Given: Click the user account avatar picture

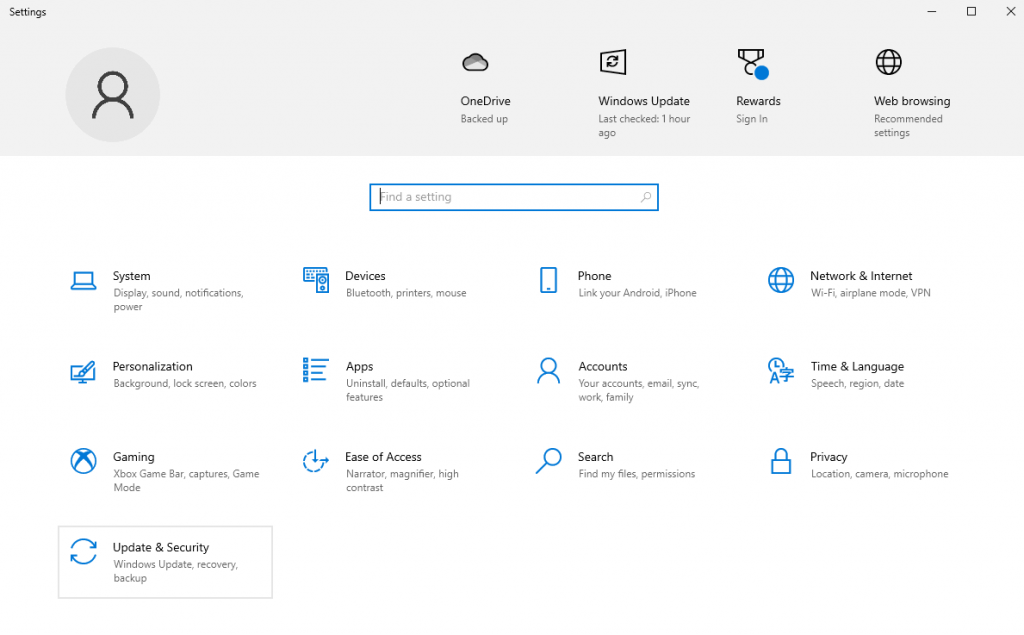Looking at the screenshot, I should (x=112, y=95).
